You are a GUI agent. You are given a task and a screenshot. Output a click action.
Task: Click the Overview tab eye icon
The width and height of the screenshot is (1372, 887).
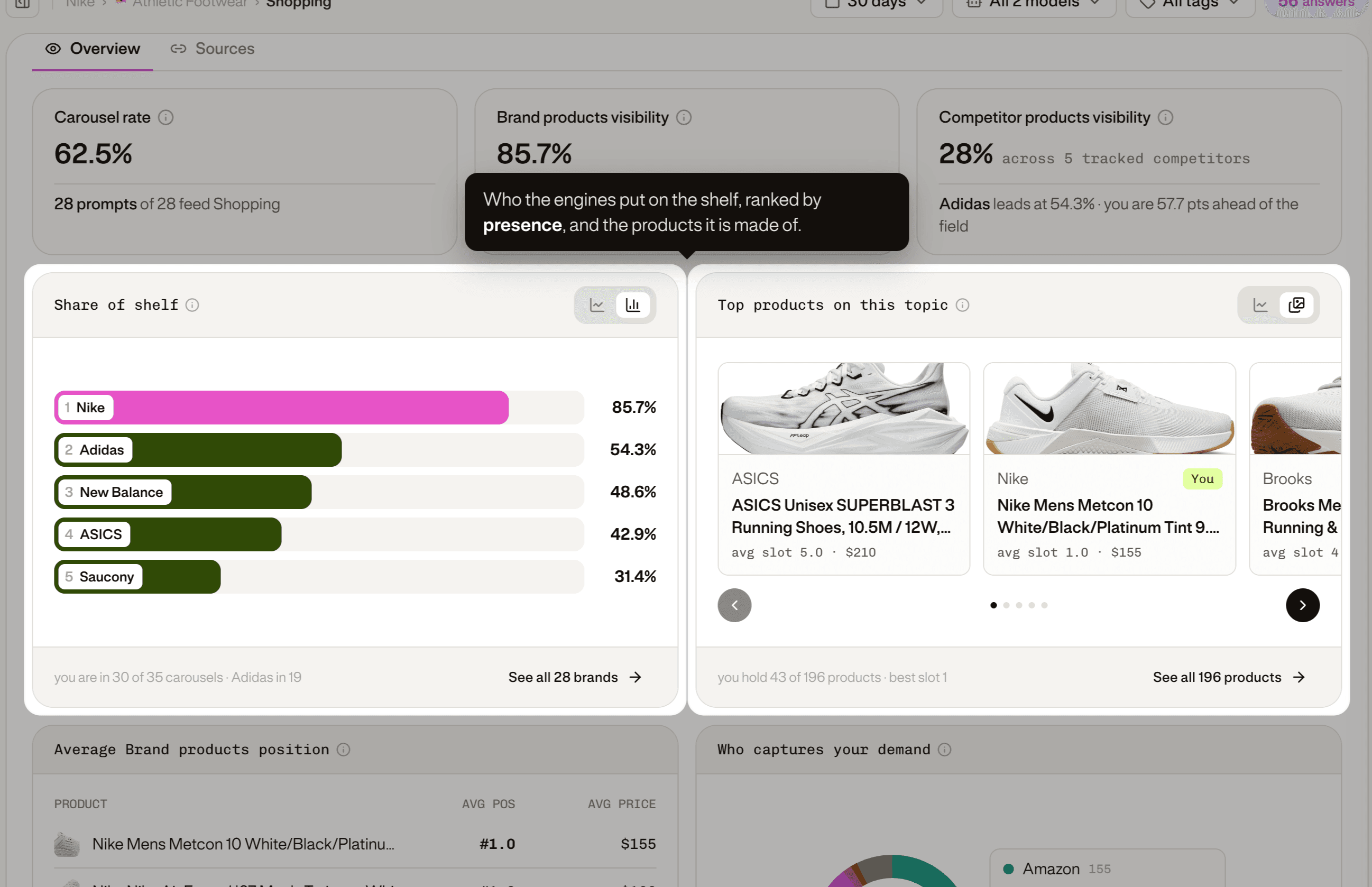53,49
